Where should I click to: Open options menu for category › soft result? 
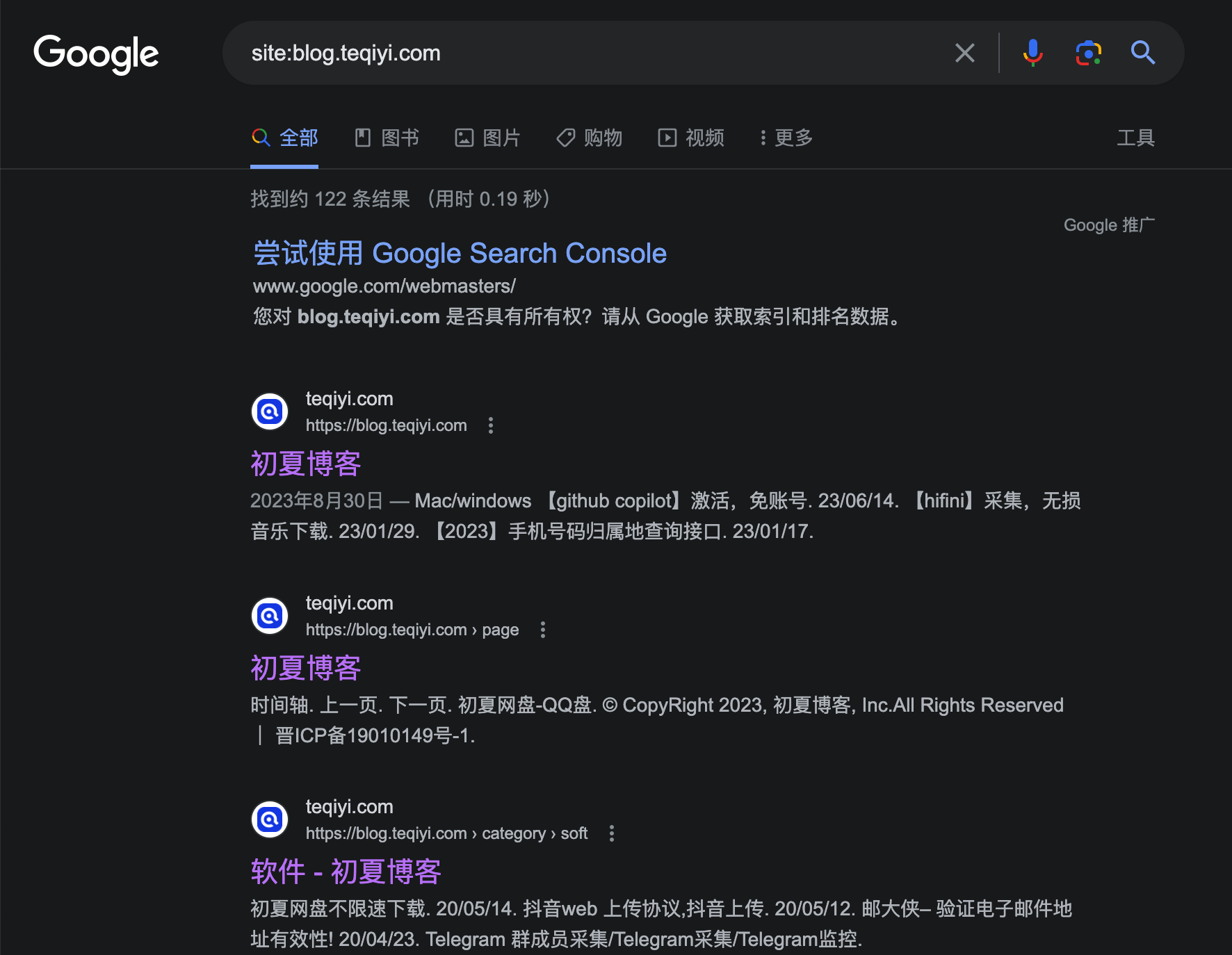(612, 833)
